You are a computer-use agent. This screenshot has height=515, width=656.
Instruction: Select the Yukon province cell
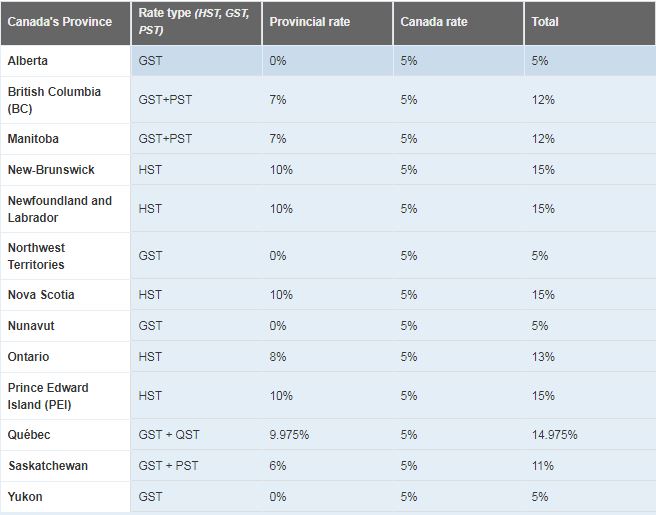[x=25, y=497]
